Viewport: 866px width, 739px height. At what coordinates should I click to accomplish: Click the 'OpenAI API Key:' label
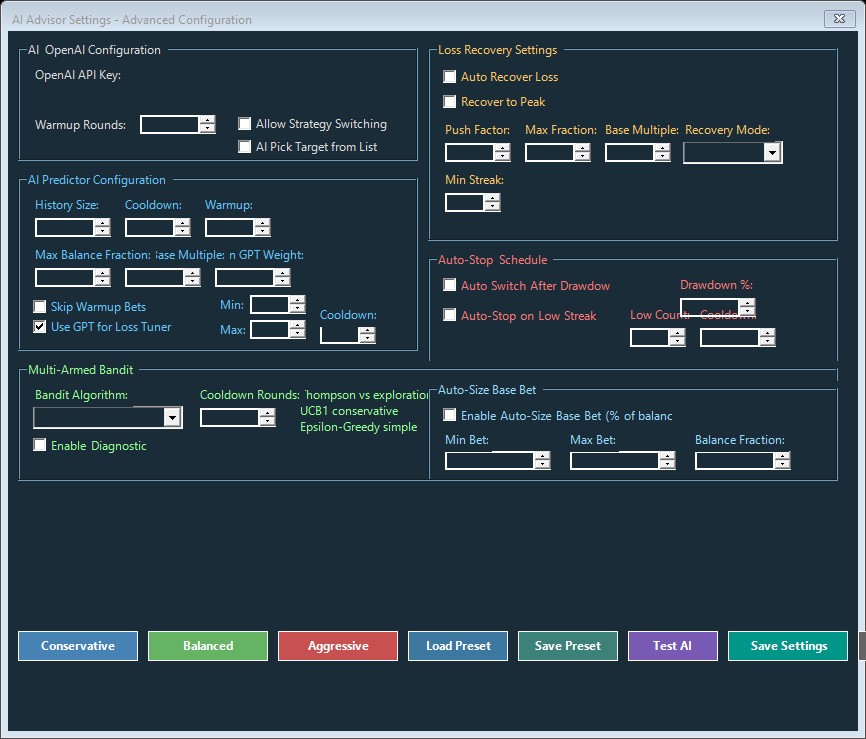coord(78,75)
